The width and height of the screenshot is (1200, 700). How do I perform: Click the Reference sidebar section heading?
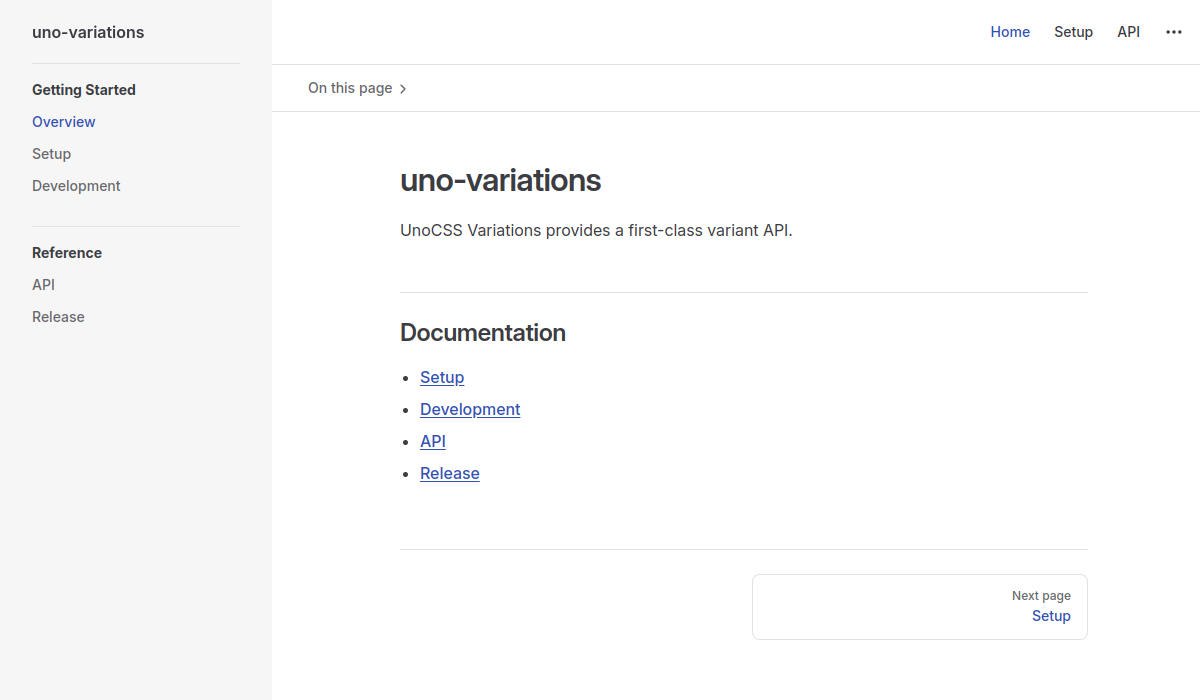(x=67, y=252)
